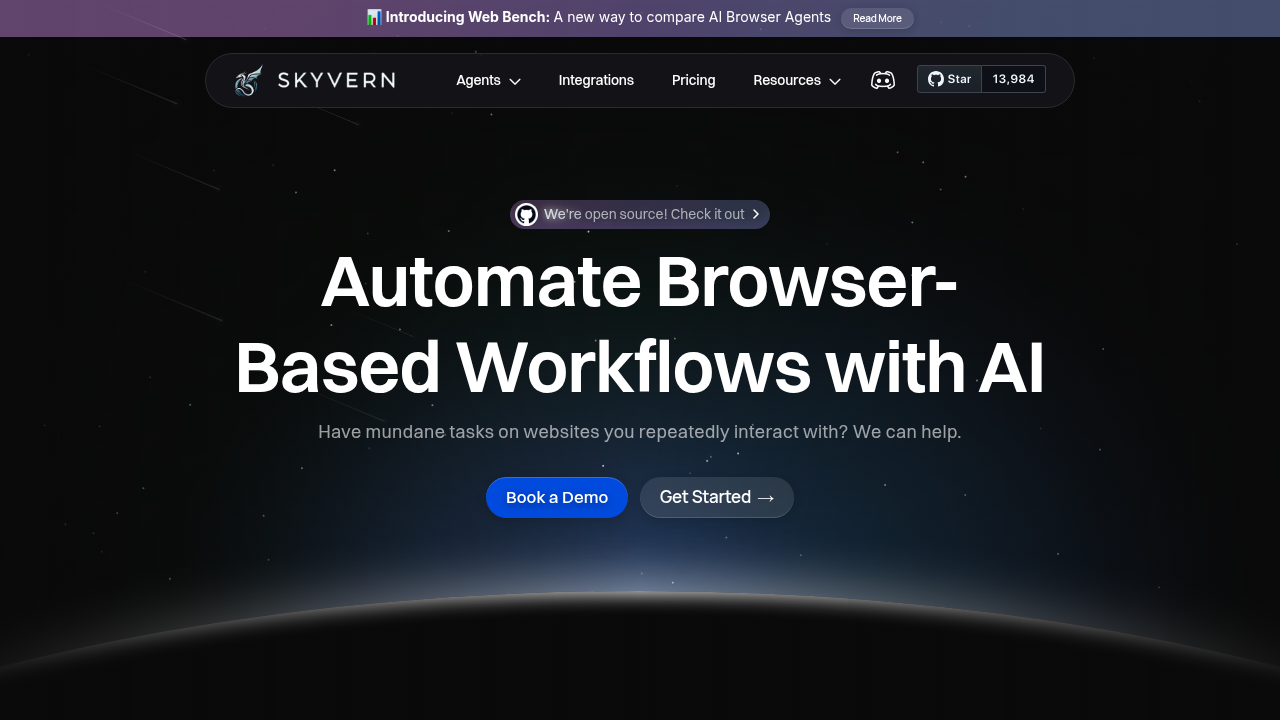Screen dimensions: 1280x720
Task: Click the chevron next to Resources
Action: [x=834, y=81]
